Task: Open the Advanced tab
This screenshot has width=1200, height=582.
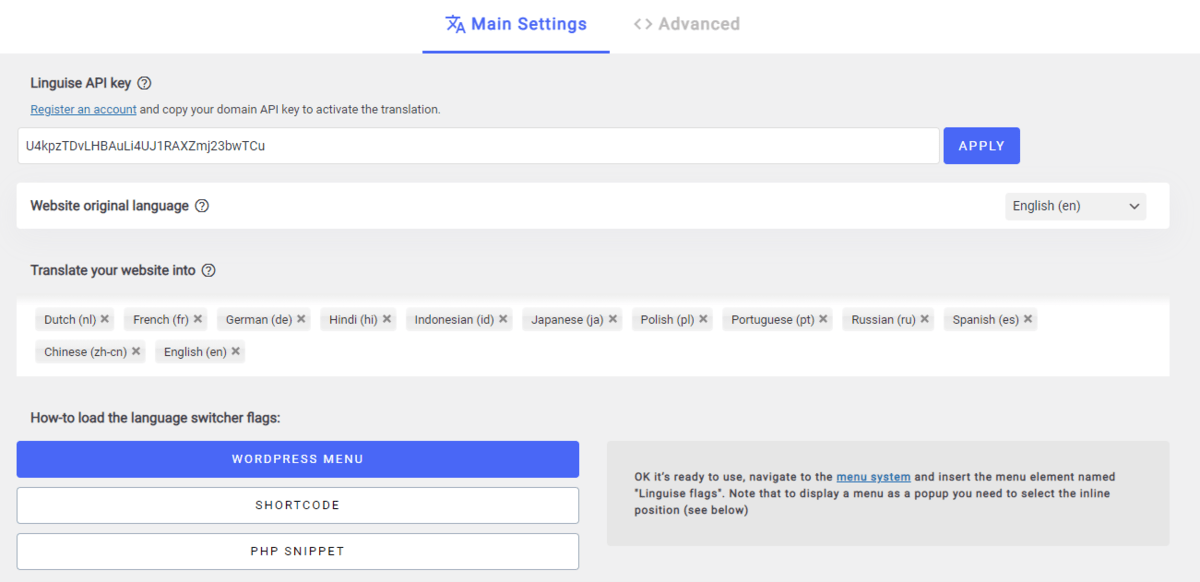Action: (x=687, y=25)
